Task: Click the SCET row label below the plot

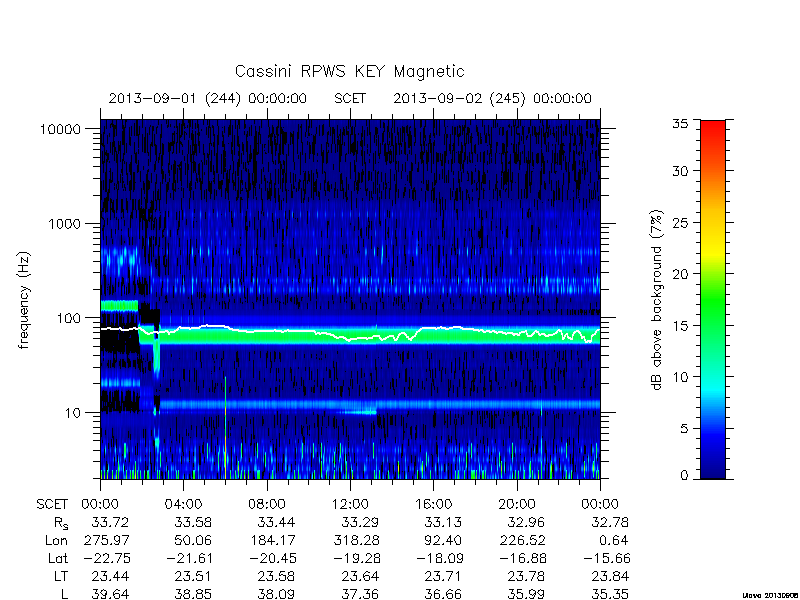Action: click(52, 505)
